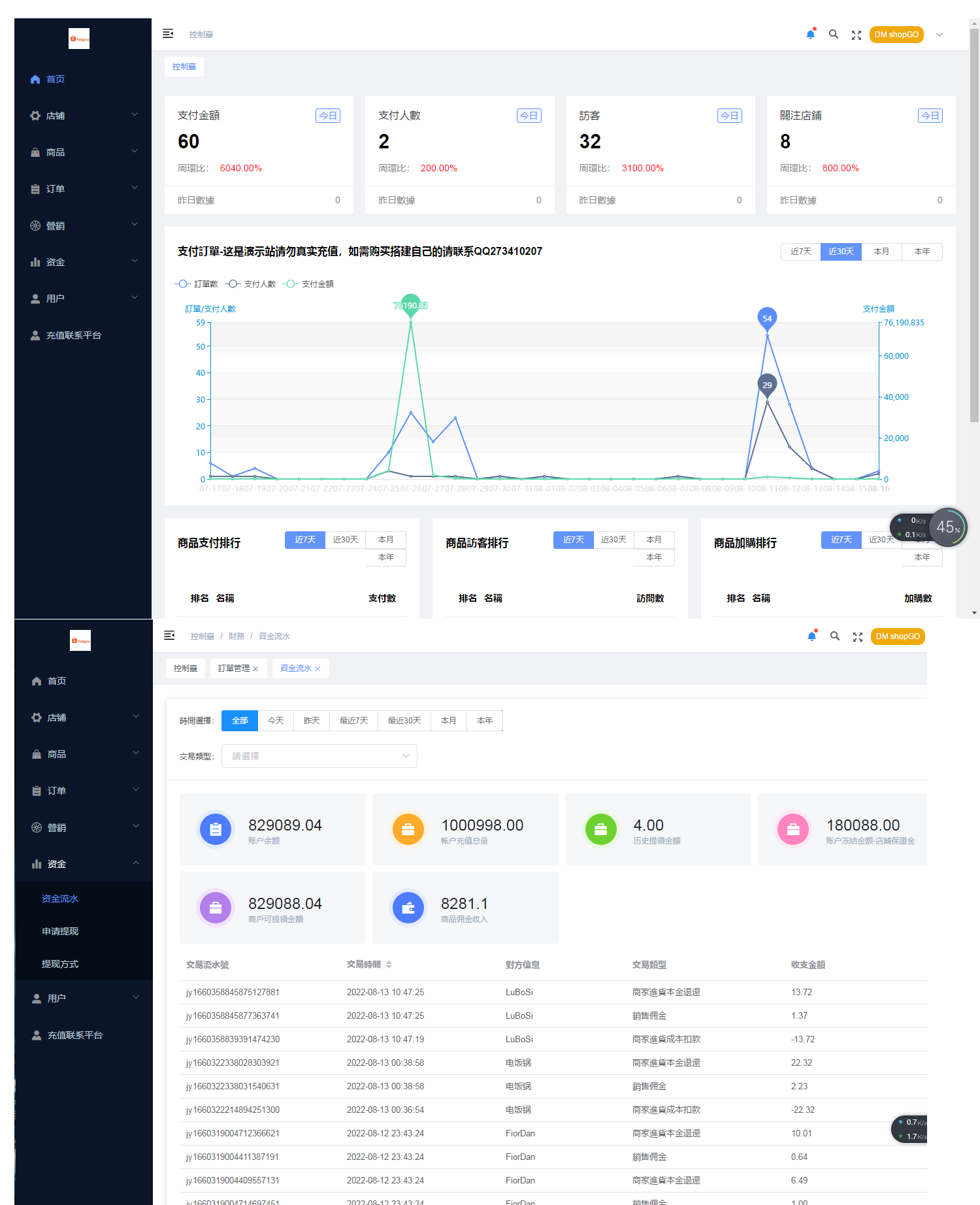Click the sort arrows beside 交易時間 column

click(389, 965)
